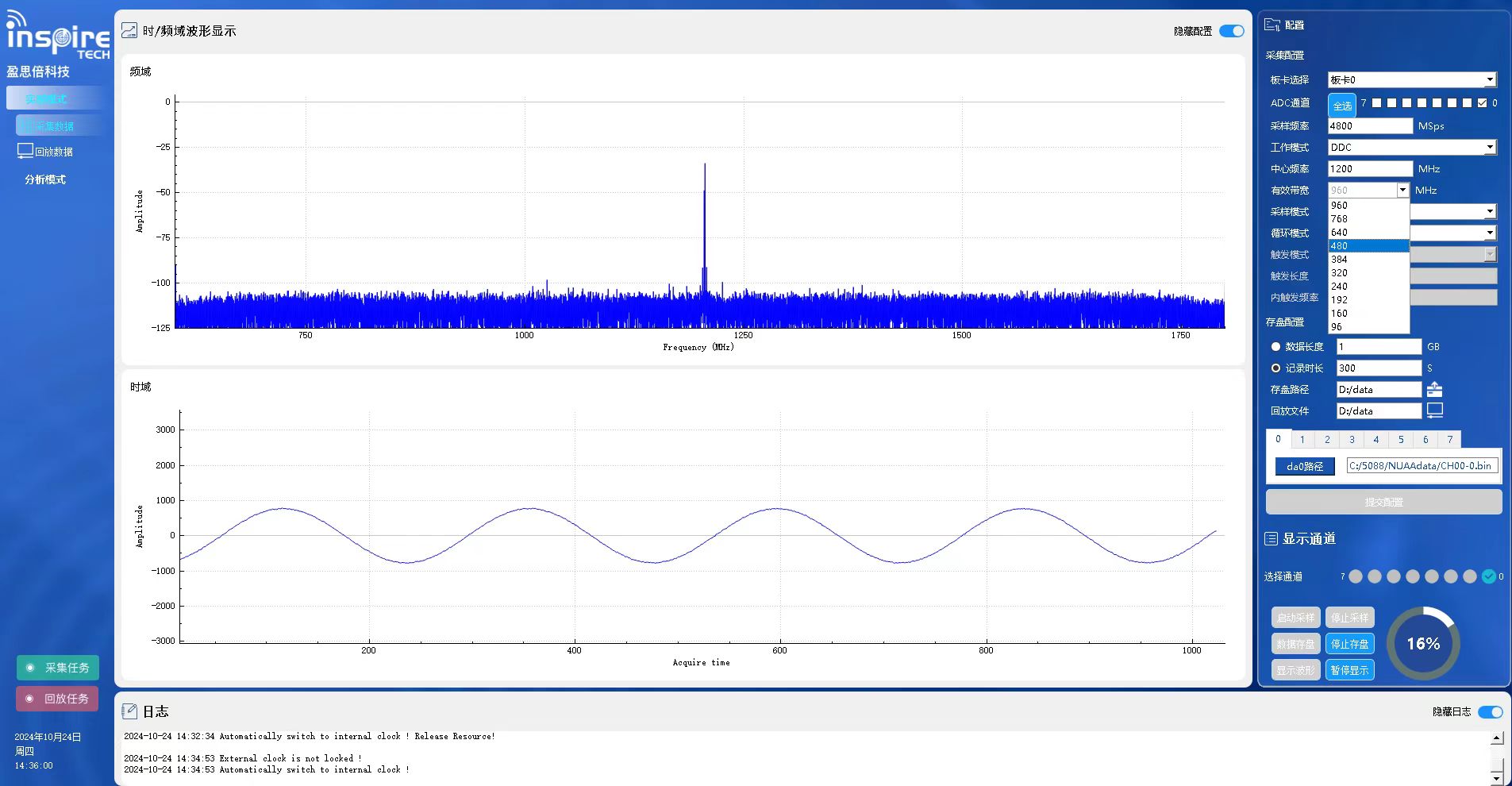Click the 存盘路径 upload folder icon

[x=1434, y=389]
